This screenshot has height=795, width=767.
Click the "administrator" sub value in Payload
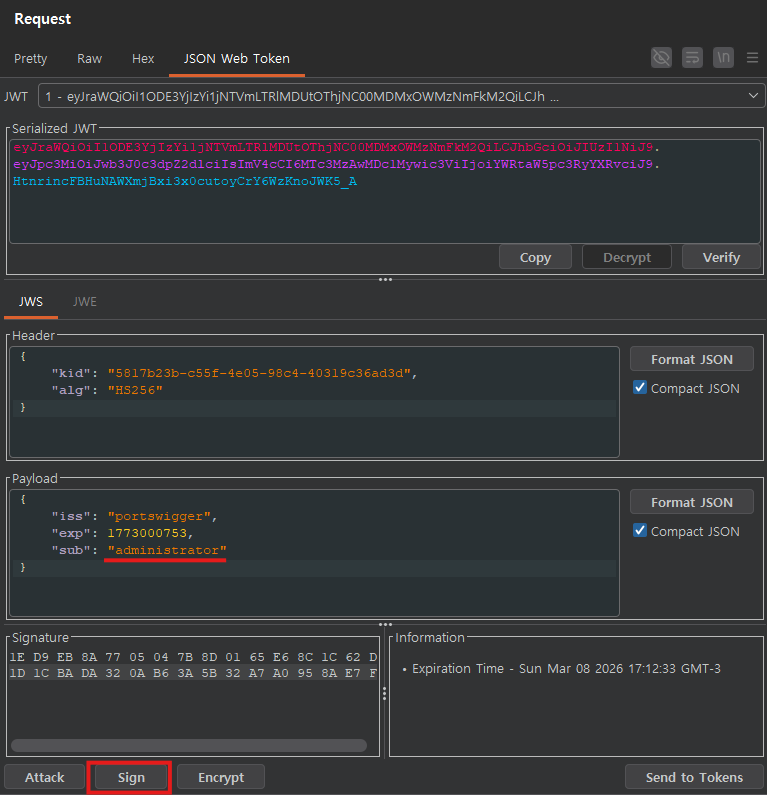pyautogui.click(x=167, y=551)
